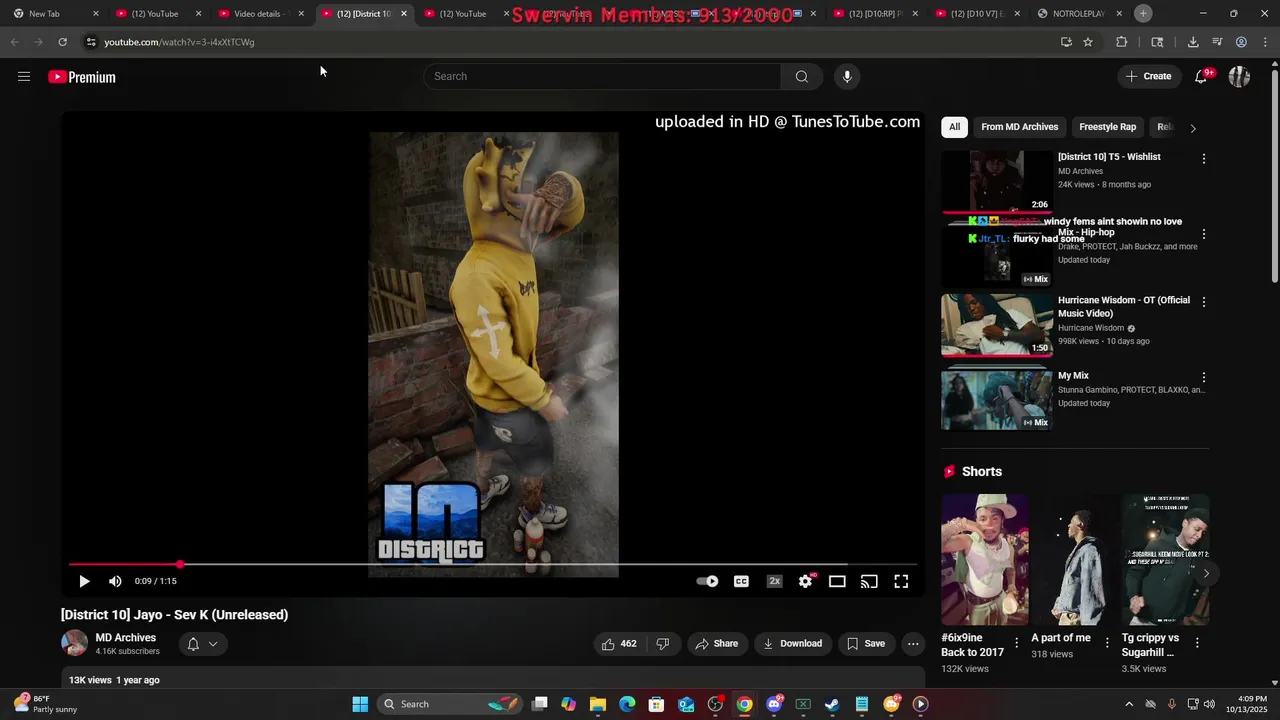
Task: Focus the YouTube search field
Action: (x=602, y=76)
